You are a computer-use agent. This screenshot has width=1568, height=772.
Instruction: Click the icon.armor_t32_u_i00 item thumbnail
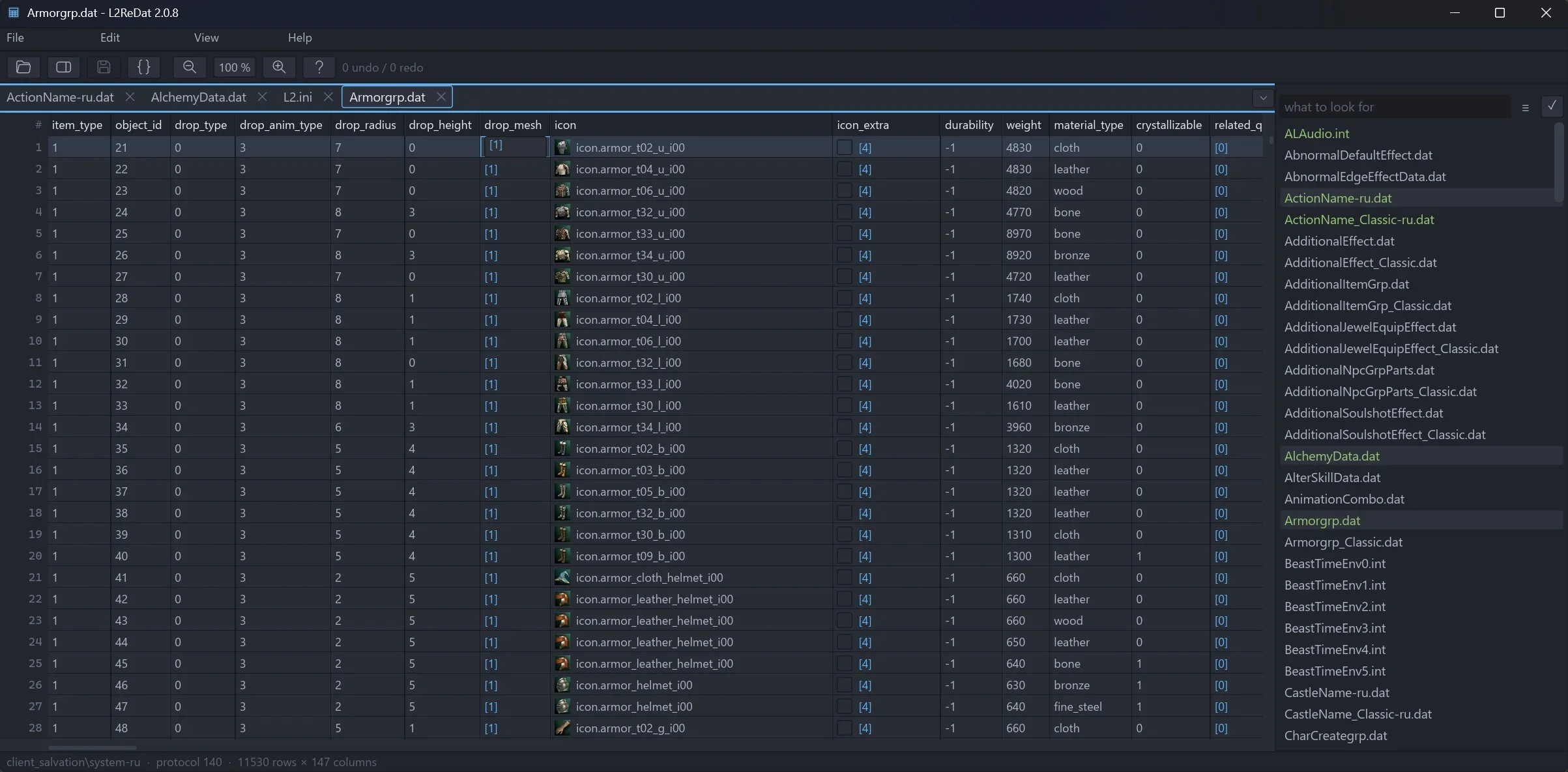562,212
